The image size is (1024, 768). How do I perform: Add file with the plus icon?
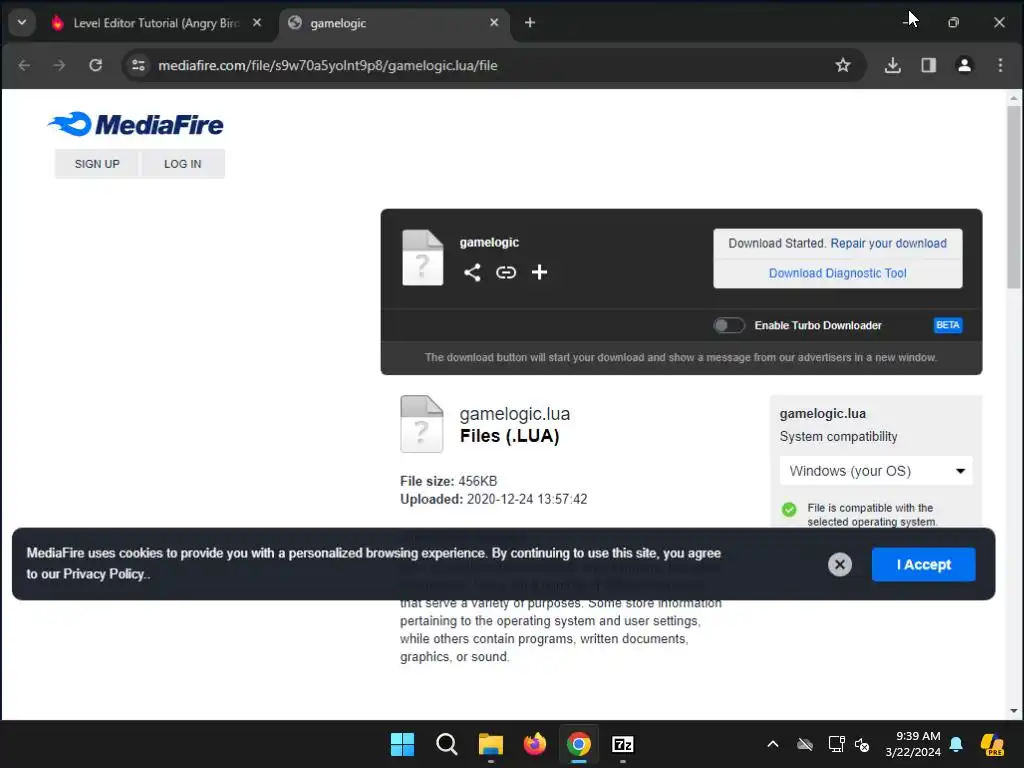click(539, 272)
